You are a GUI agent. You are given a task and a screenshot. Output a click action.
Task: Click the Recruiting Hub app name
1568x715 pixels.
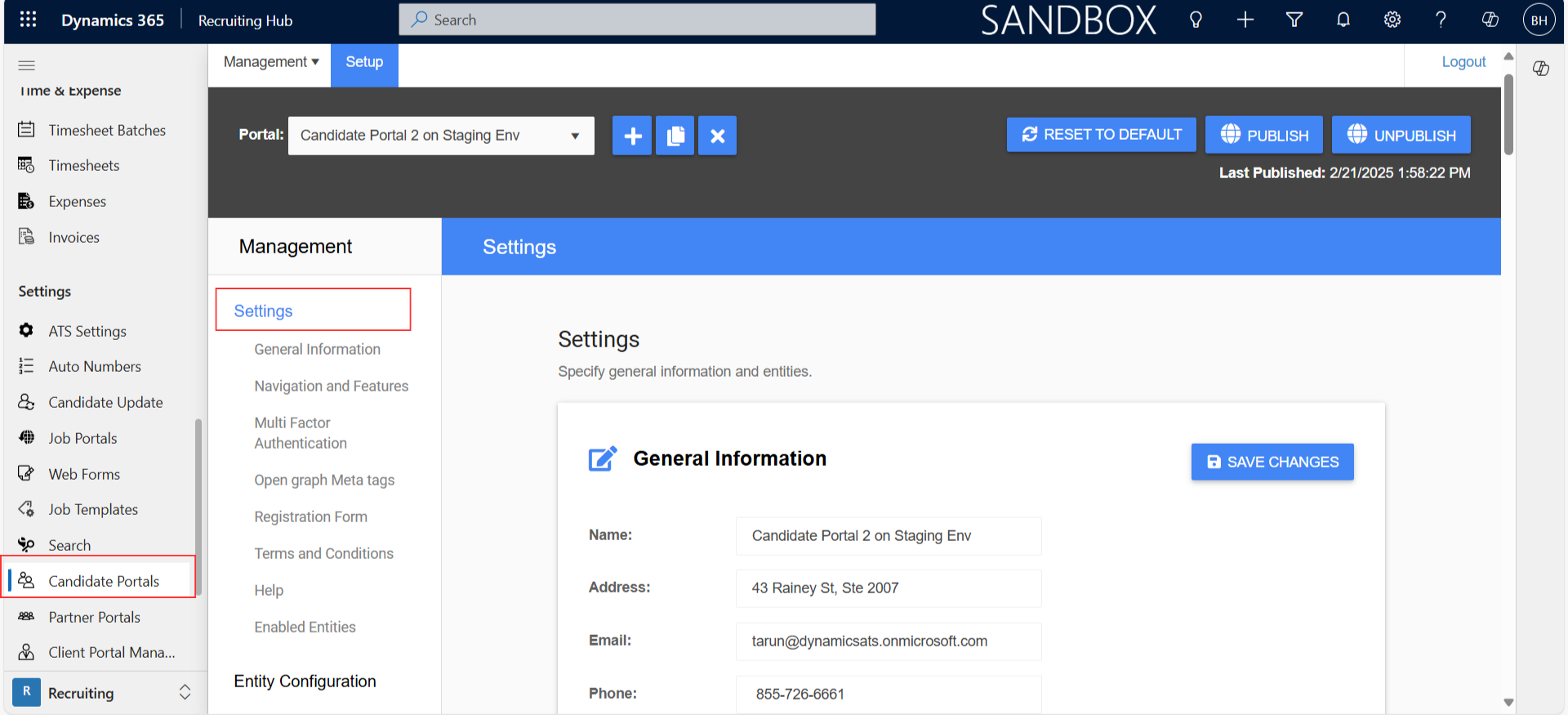tap(245, 20)
